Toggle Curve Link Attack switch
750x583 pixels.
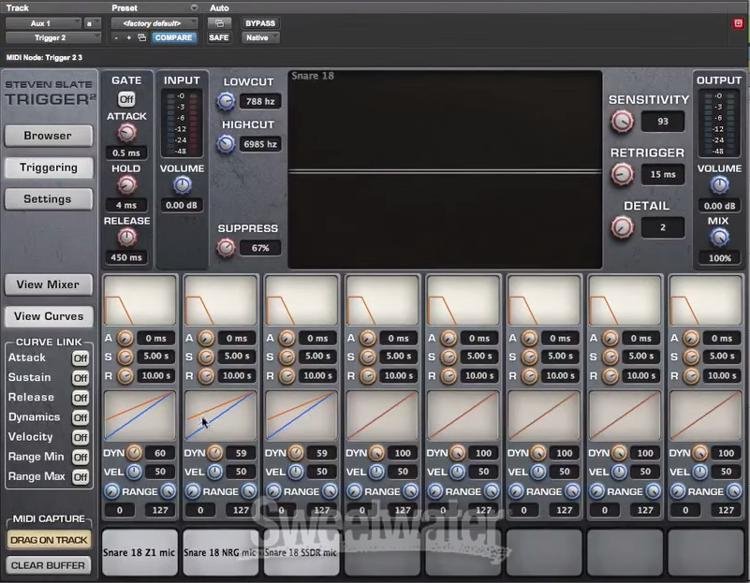coord(80,358)
